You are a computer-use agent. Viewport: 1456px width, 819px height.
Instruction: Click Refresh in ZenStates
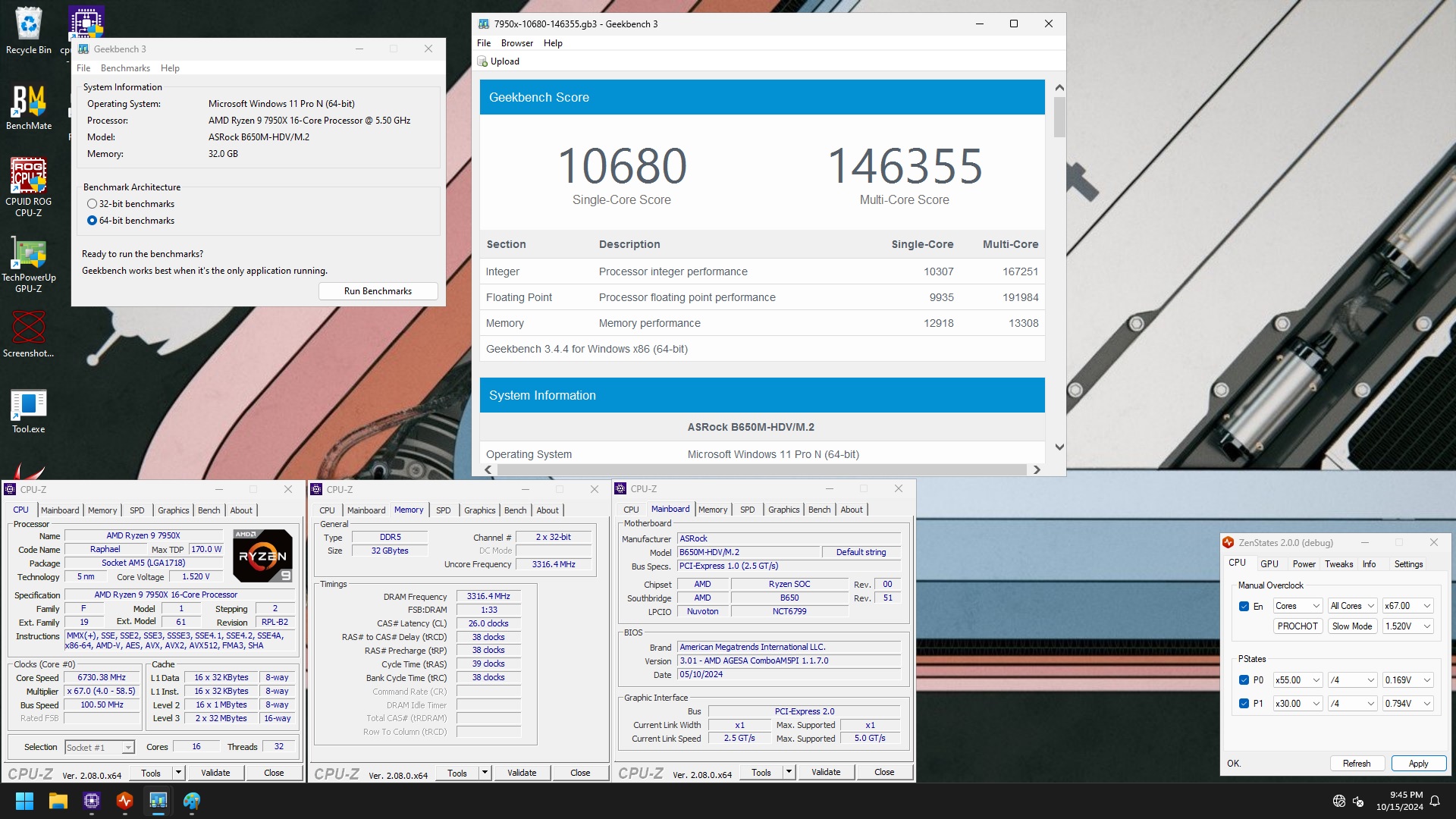pyautogui.click(x=1357, y=764)
